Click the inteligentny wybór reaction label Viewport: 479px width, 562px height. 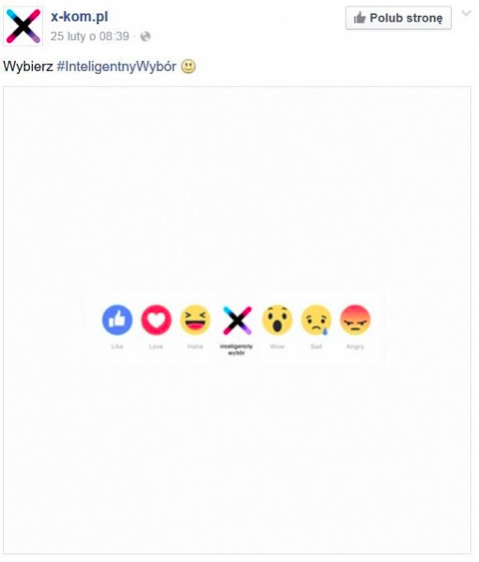pyautogui.click(x=236, y=349)
